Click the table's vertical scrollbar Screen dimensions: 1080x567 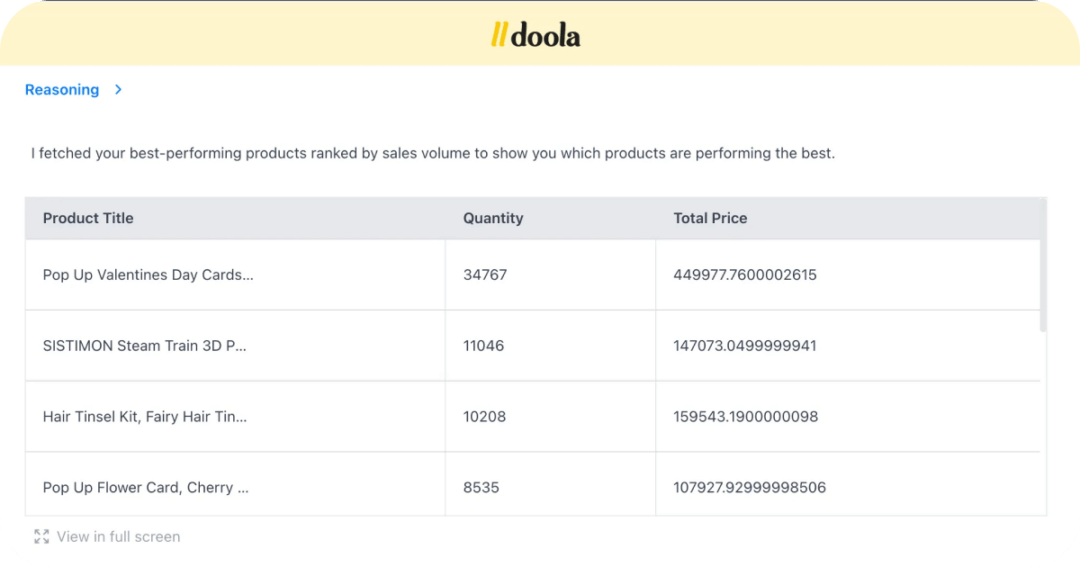tap(1043, 285)
